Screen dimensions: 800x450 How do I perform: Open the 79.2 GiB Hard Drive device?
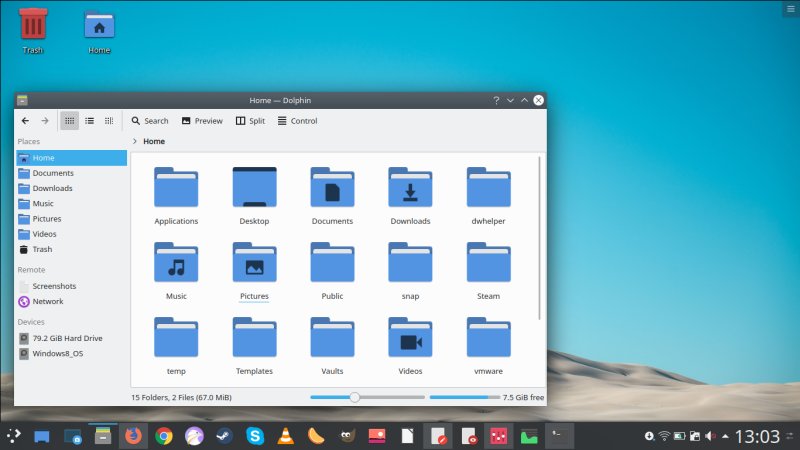point(67,338)
